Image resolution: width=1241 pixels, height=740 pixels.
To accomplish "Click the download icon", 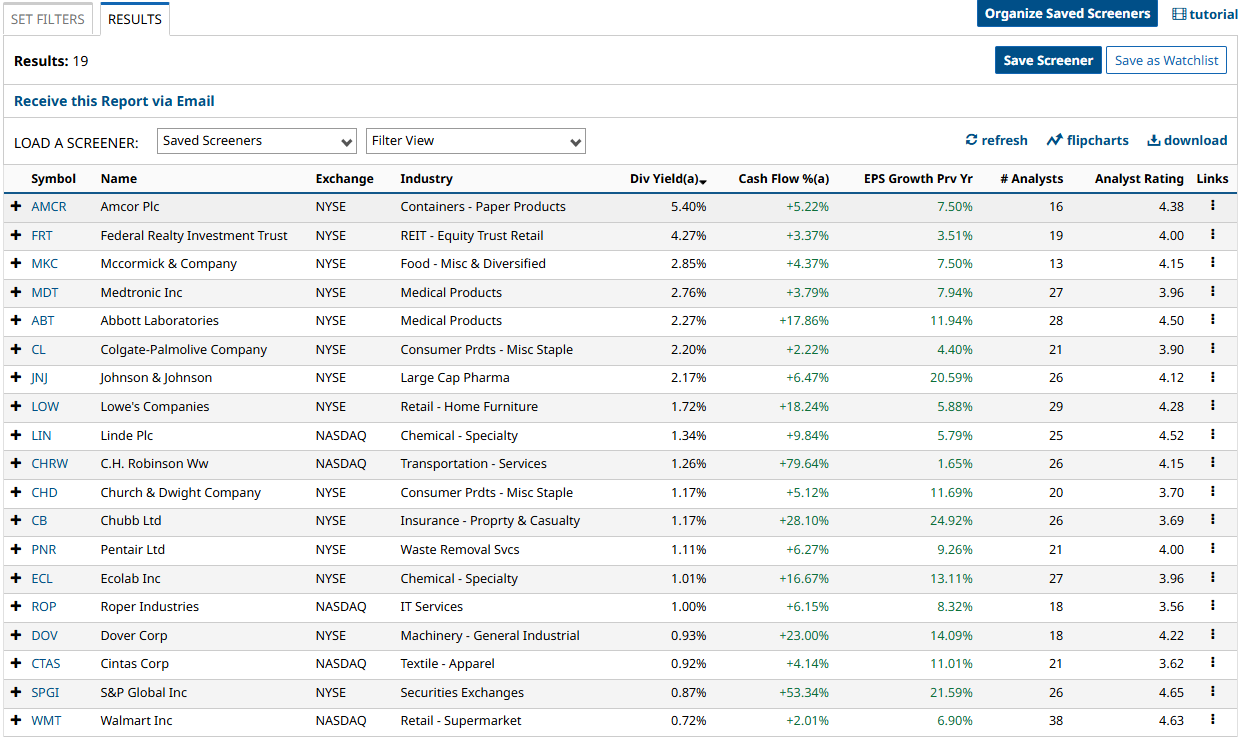I will (x=1154, y=140).
